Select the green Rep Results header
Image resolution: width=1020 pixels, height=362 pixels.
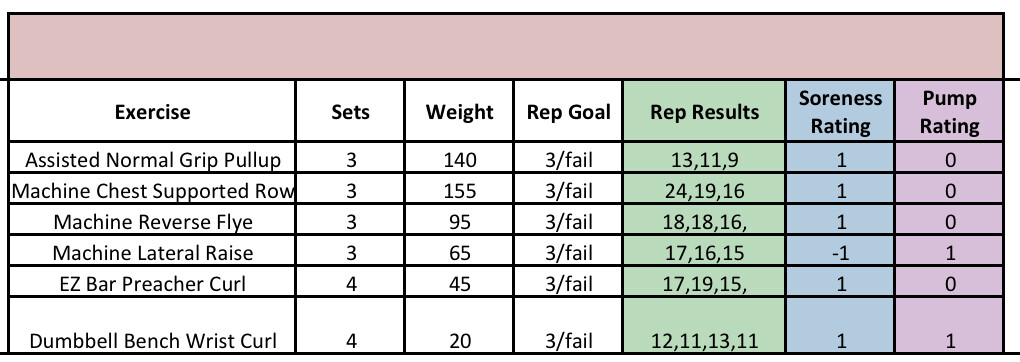click(x=705, y=111)
